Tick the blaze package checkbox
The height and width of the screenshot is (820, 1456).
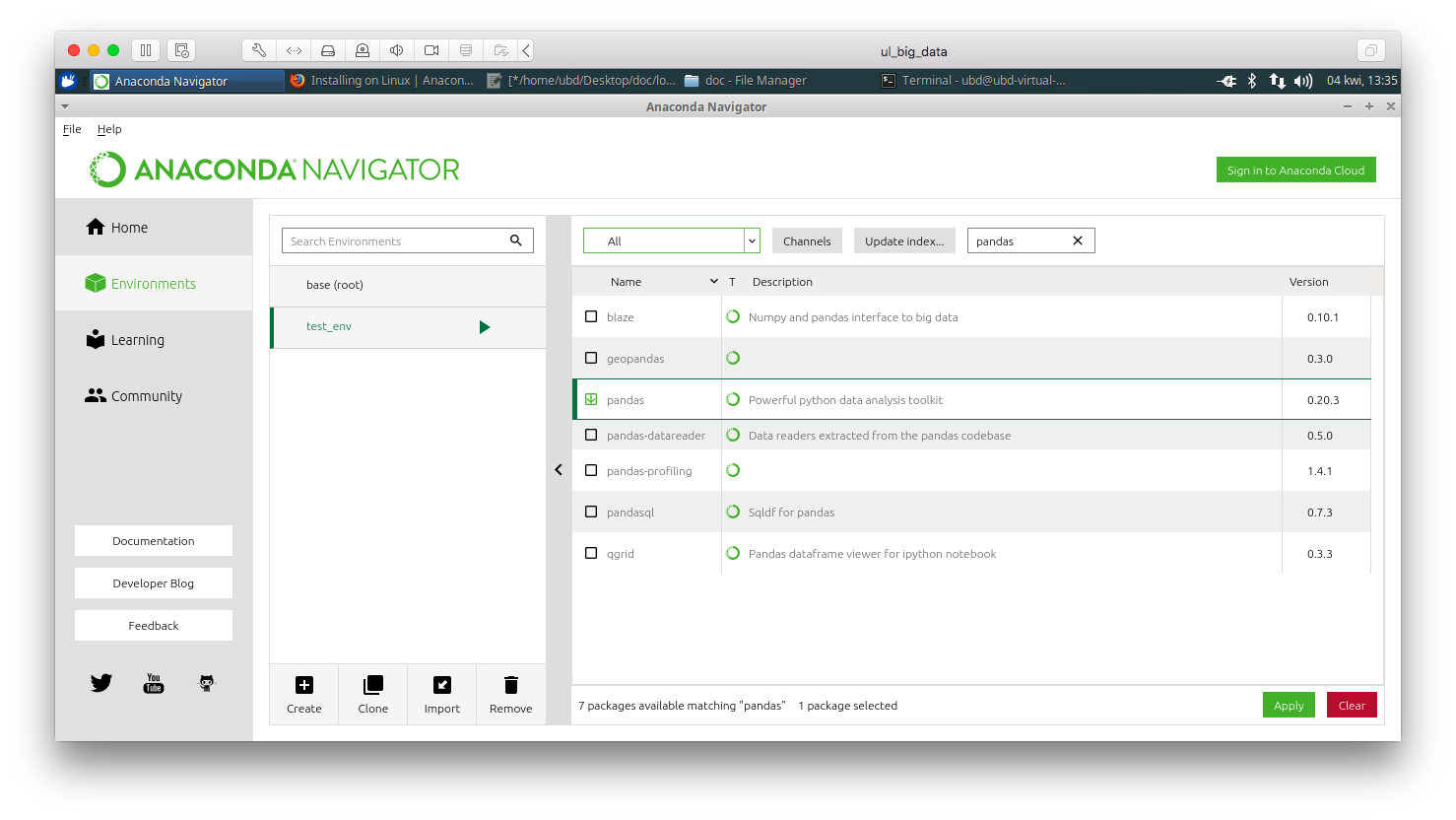click(x=591, y=316)
